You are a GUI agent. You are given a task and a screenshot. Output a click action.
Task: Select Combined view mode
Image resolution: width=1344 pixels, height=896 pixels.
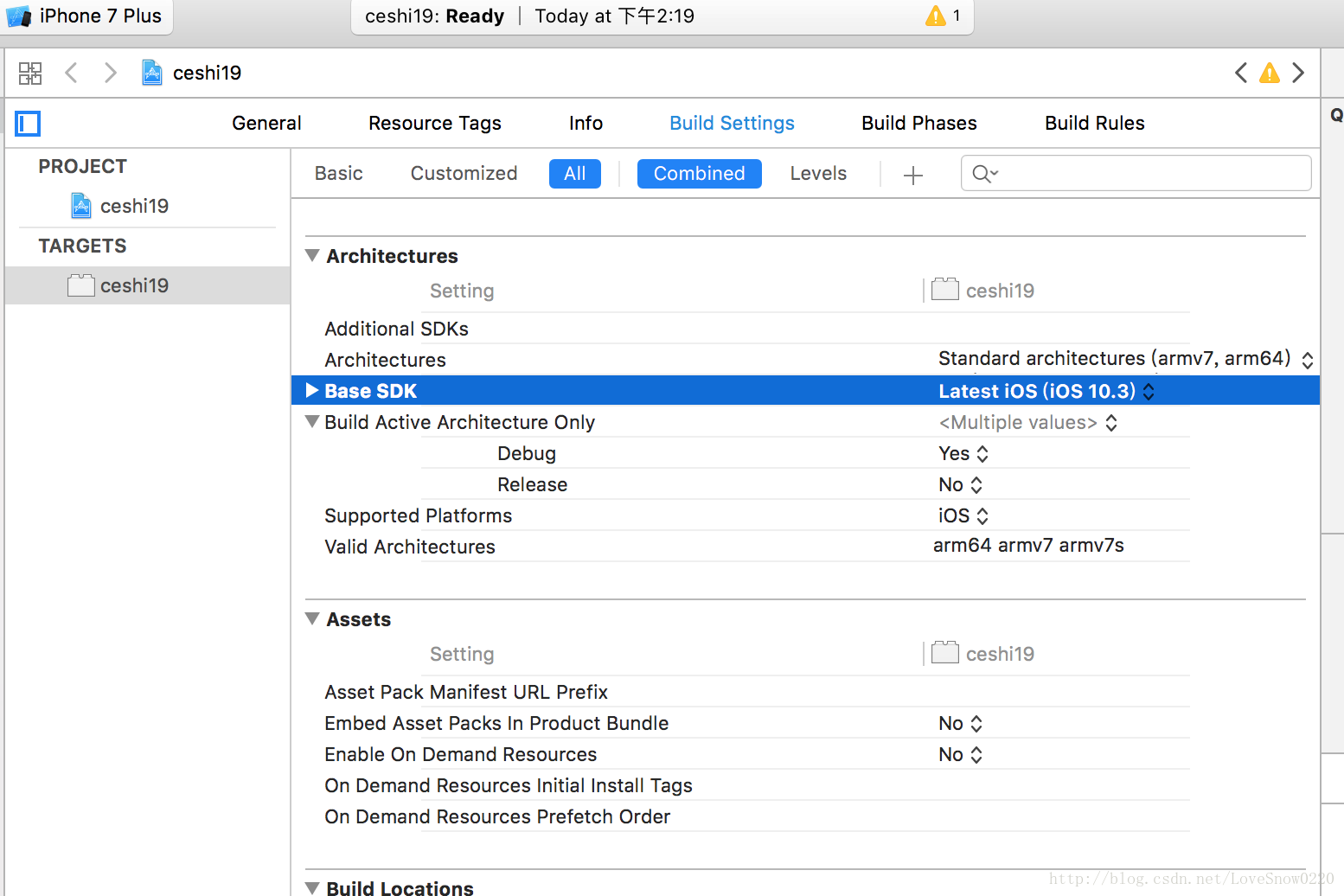point(700,174)
